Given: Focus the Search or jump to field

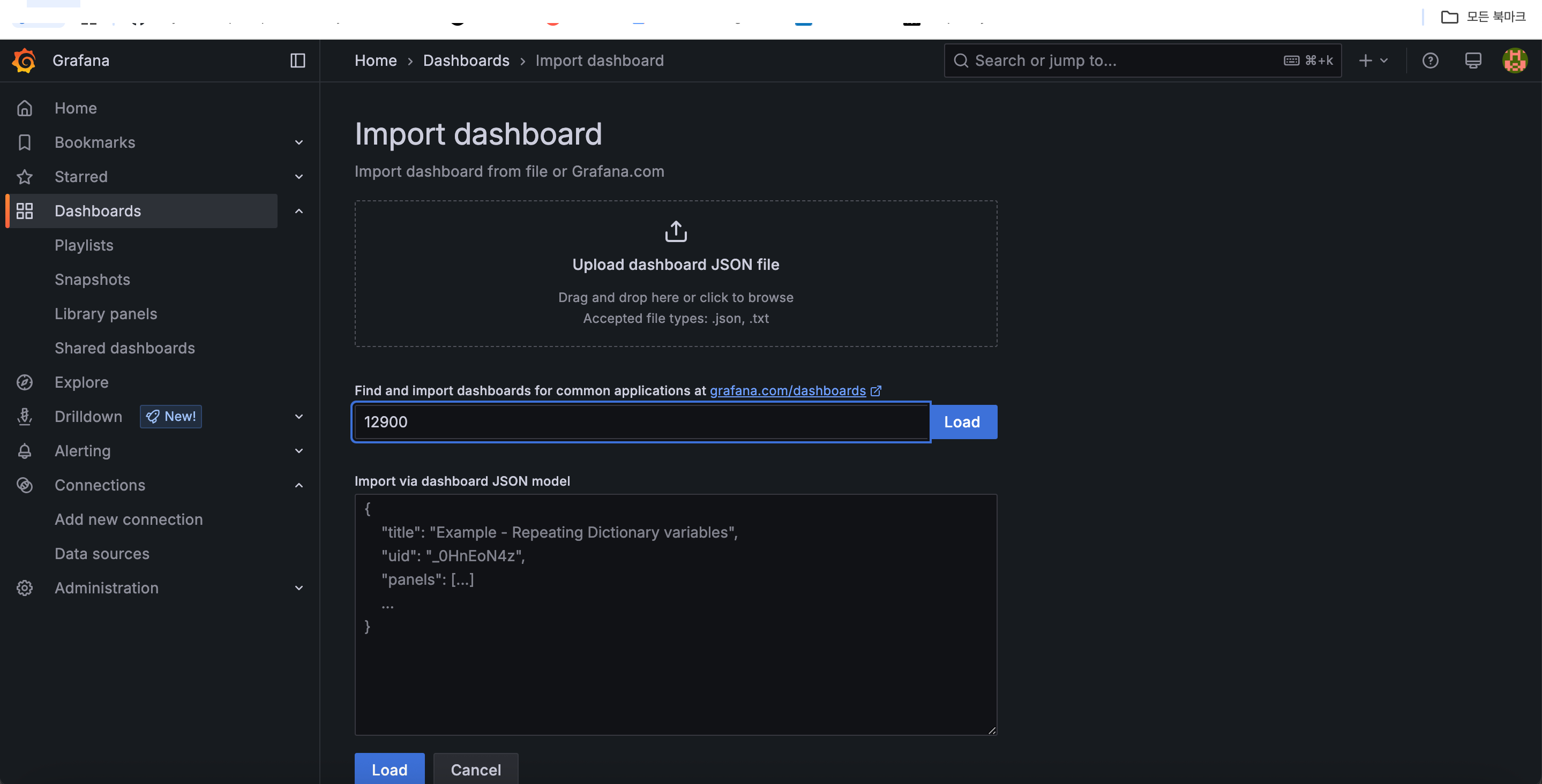Looking at the screenshot, I should [1125, 61].
